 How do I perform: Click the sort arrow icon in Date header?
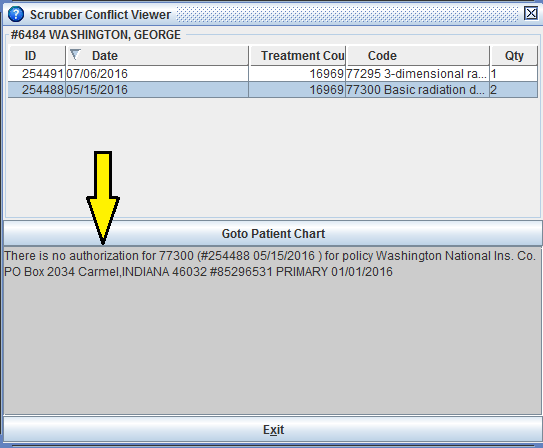(x=75, y=54)
